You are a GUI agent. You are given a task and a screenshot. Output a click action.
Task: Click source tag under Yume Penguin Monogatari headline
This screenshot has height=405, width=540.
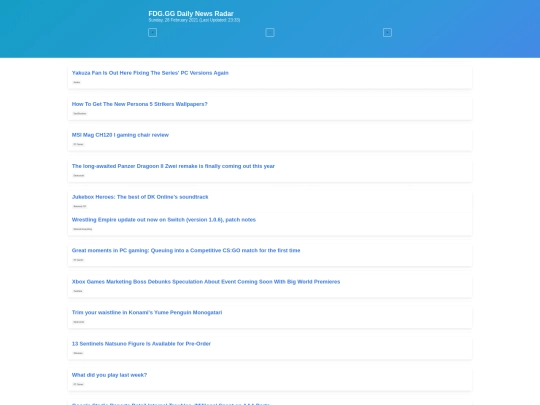79,322
